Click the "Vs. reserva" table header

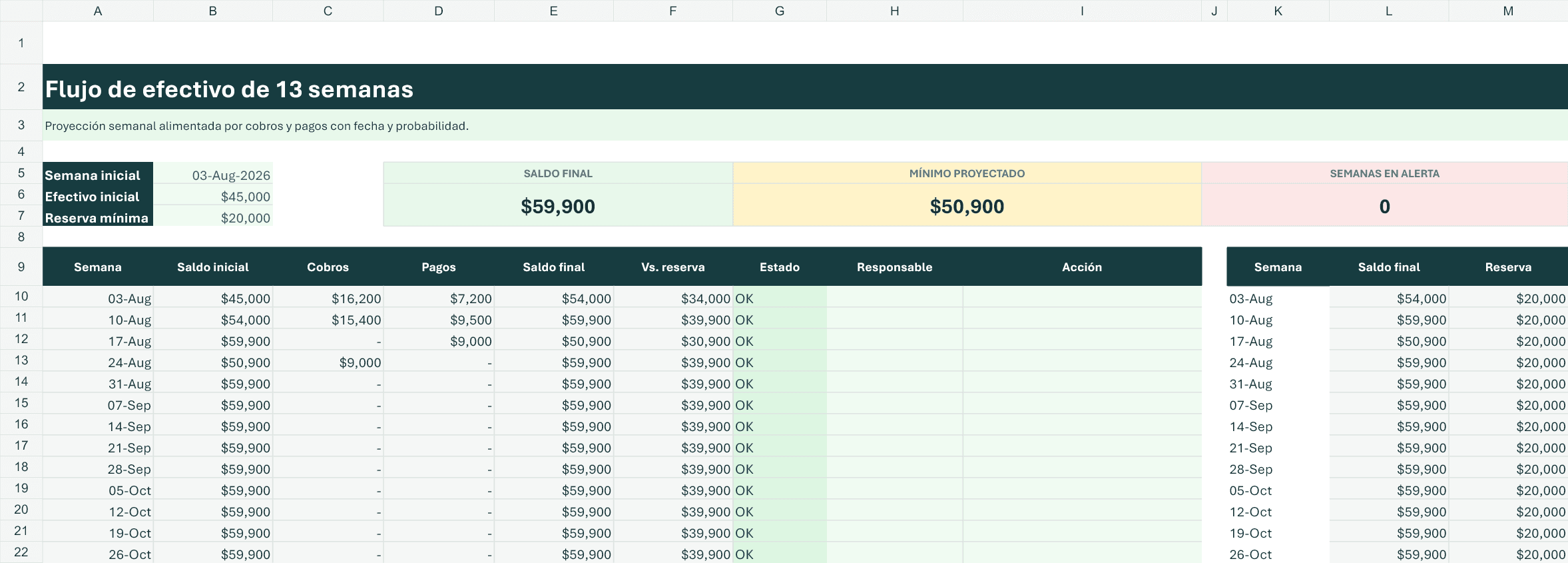tap(673, 267)
